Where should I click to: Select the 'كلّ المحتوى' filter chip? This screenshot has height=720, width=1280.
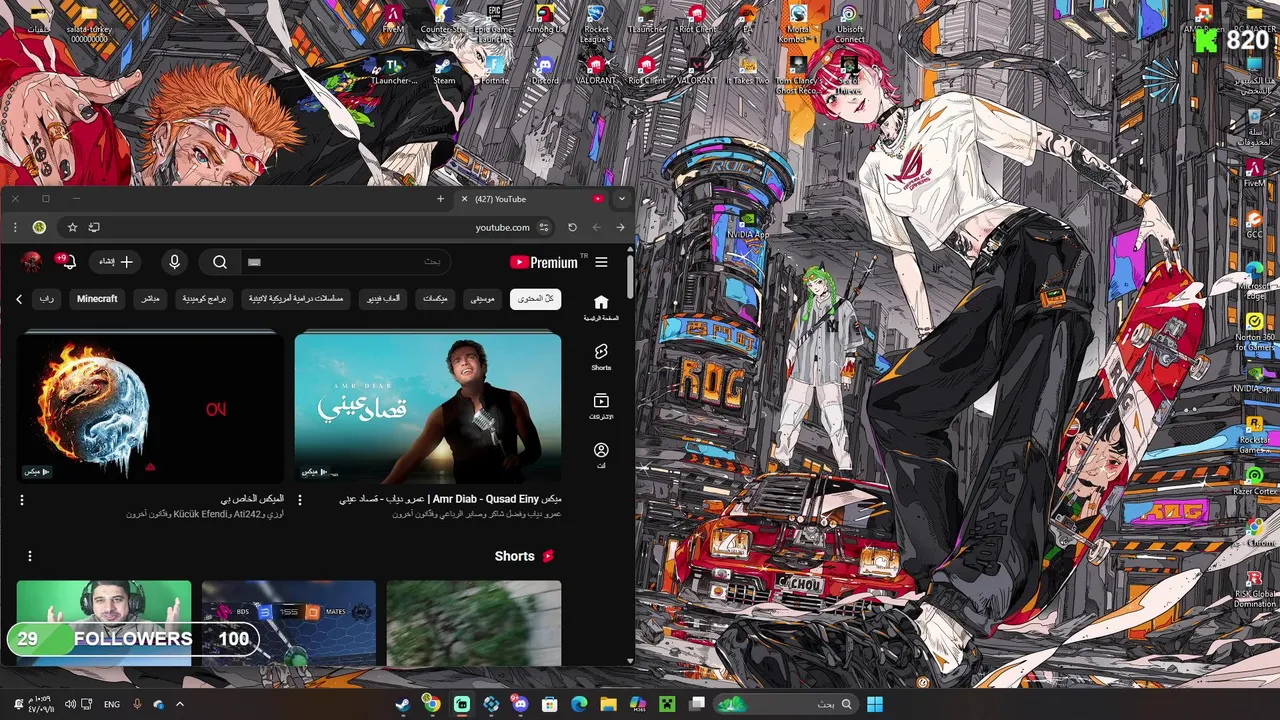[535, 299]
